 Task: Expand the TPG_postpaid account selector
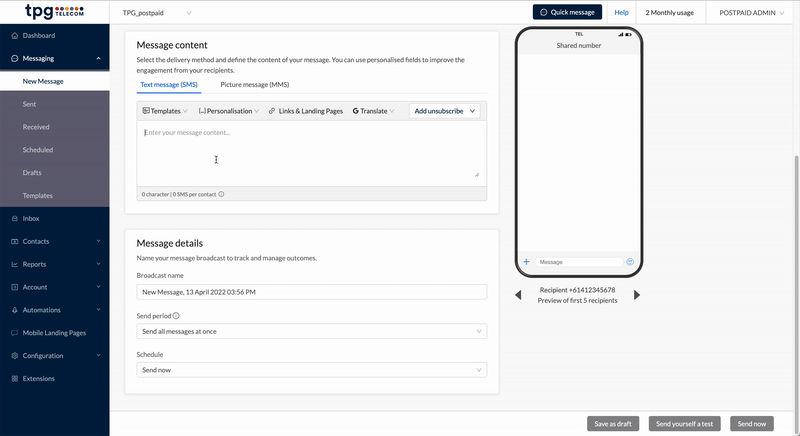tap(157, 12)
